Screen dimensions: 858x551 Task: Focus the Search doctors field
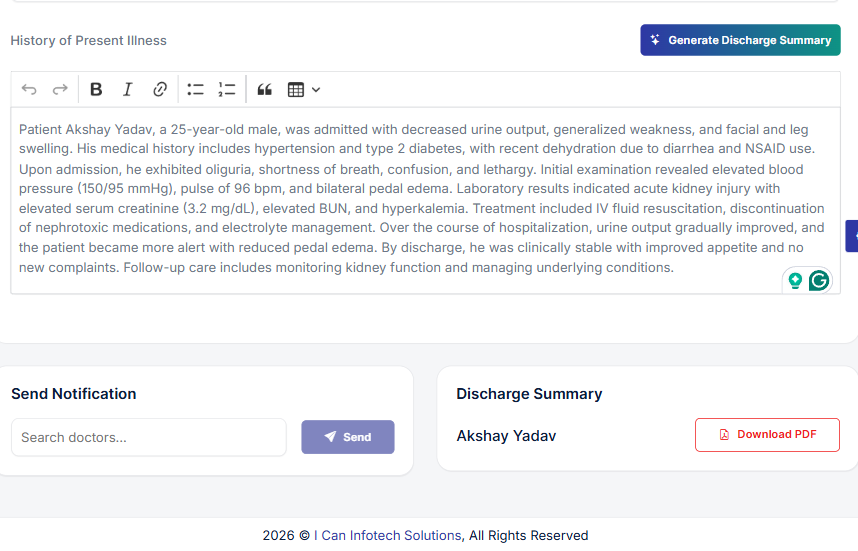148,437
